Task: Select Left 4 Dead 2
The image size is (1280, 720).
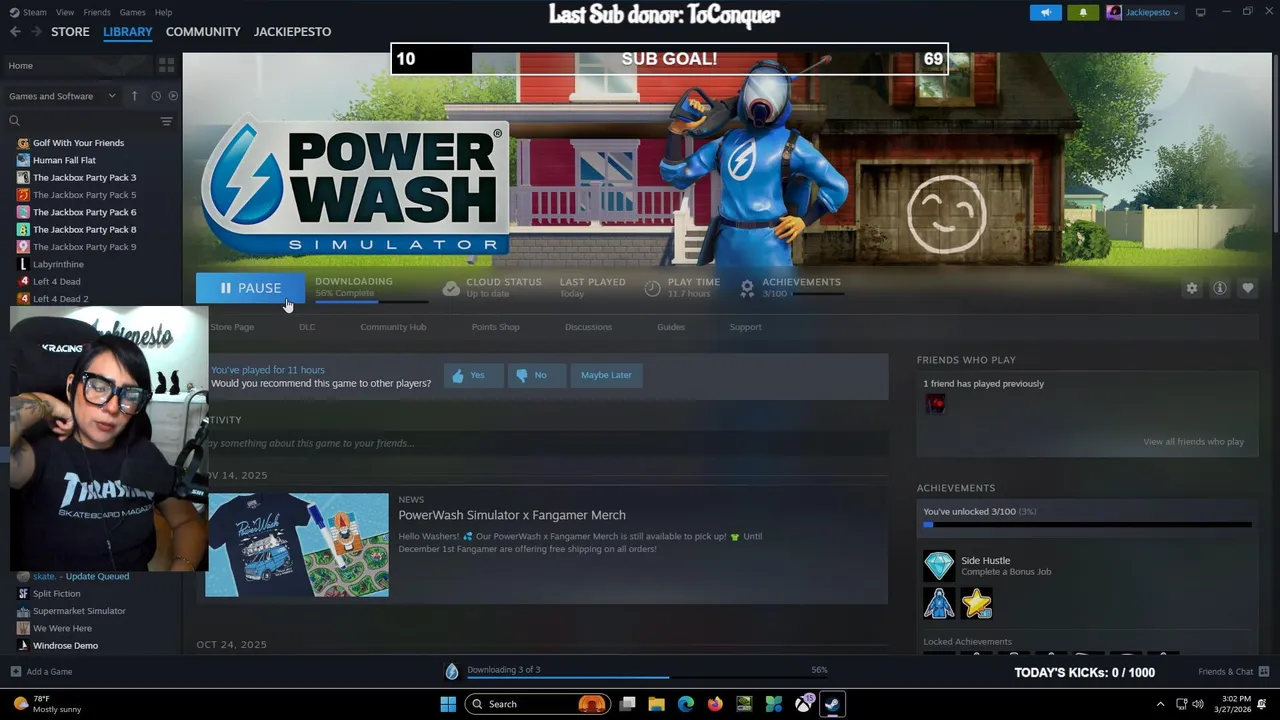Action: (60, 299)
